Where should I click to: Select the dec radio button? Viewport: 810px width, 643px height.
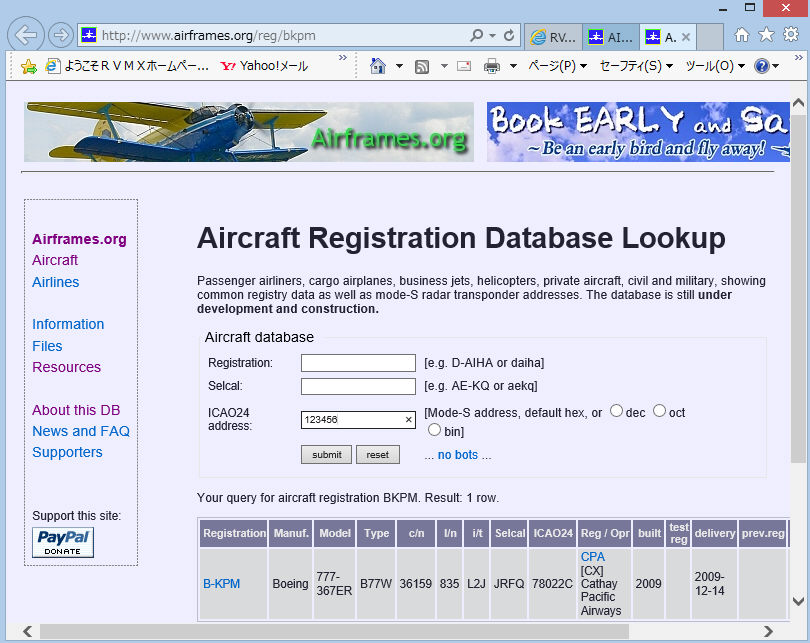(616, 411)
